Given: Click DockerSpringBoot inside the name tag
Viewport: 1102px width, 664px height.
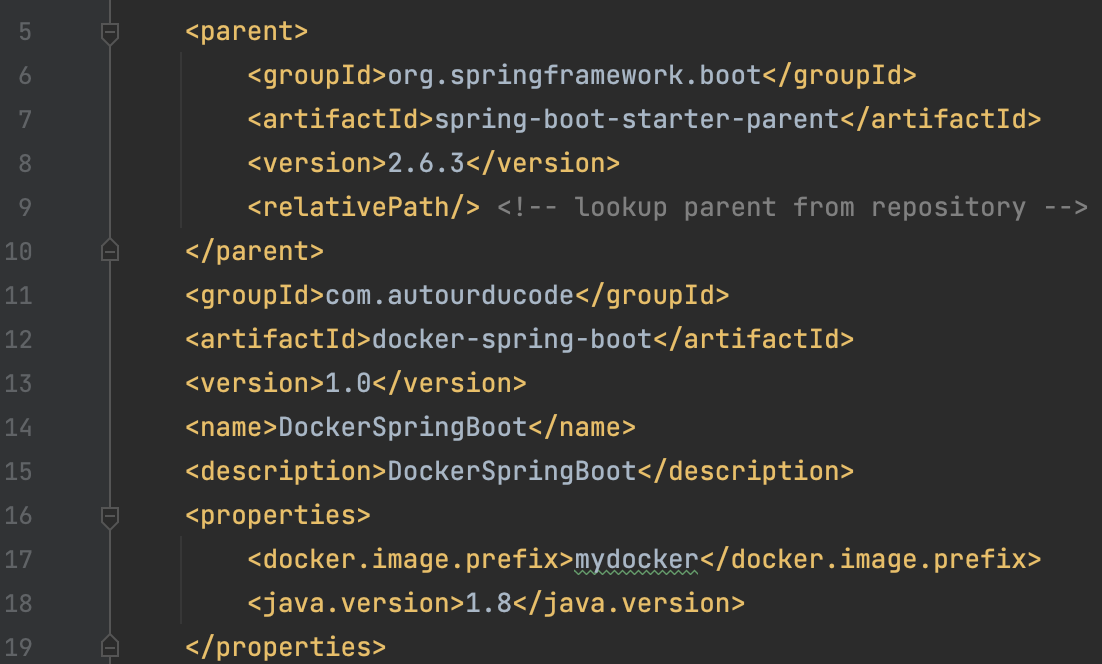Looking at the screenshot, I should click(402, 427).
